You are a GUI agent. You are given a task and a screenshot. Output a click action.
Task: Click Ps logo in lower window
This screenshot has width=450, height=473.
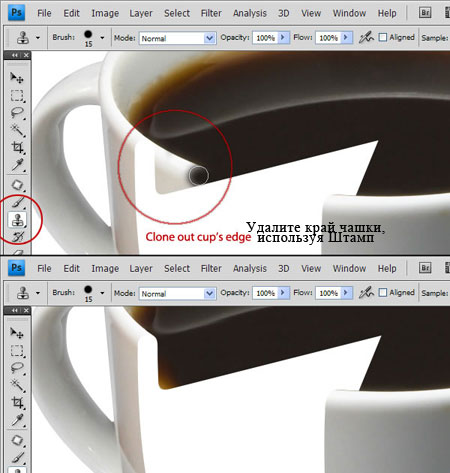pyautogui.click(x=16, y=268)
